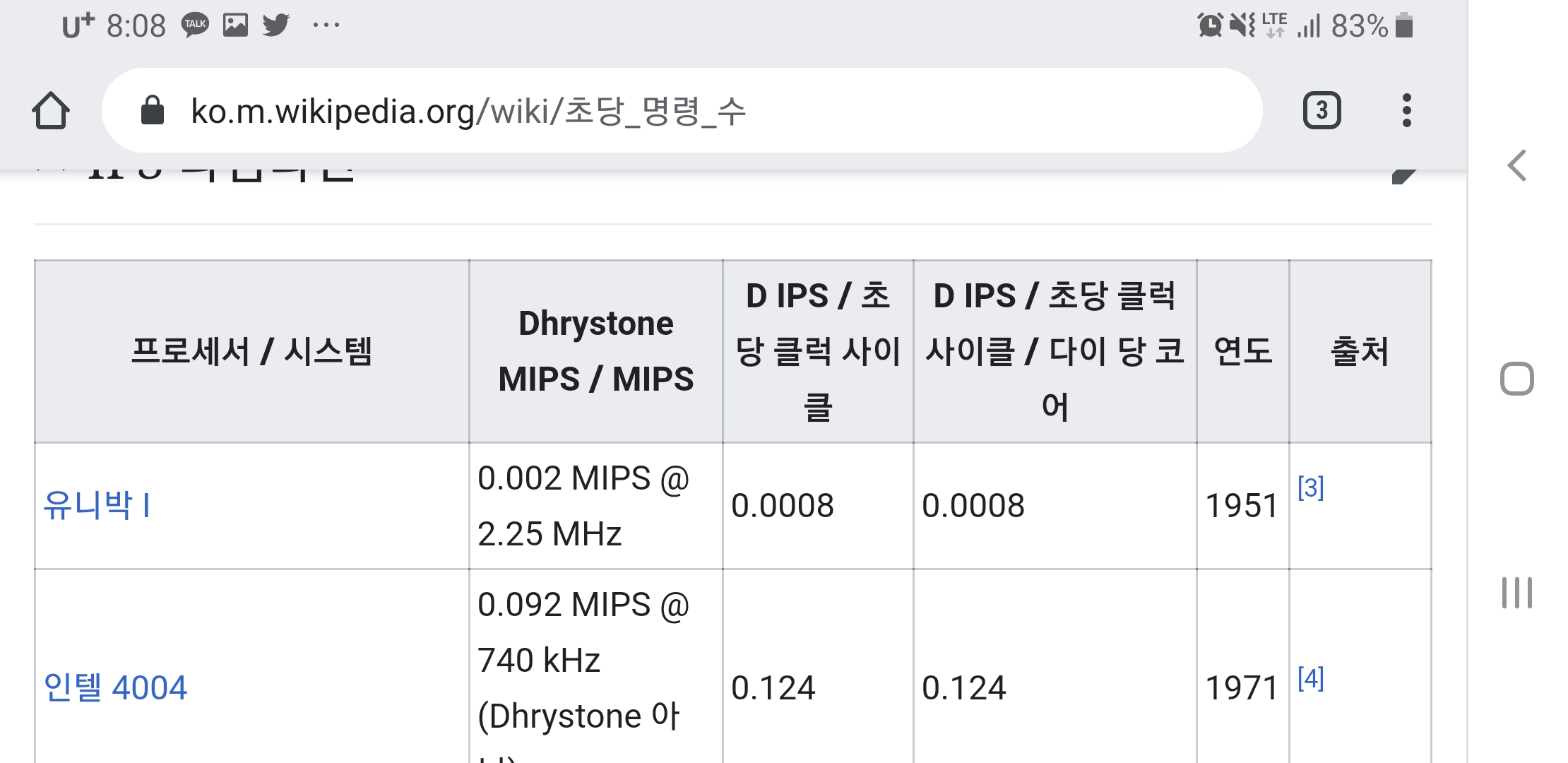Tap the 0.092 MIPS @ 740 kHz cell
The image size is (1568, 763).
[x=596, y=666]
